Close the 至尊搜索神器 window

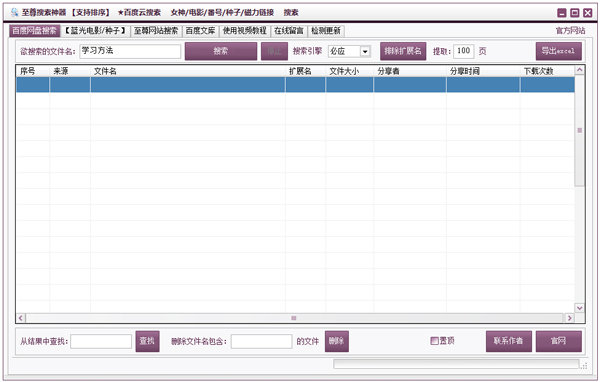click(588, 13)
